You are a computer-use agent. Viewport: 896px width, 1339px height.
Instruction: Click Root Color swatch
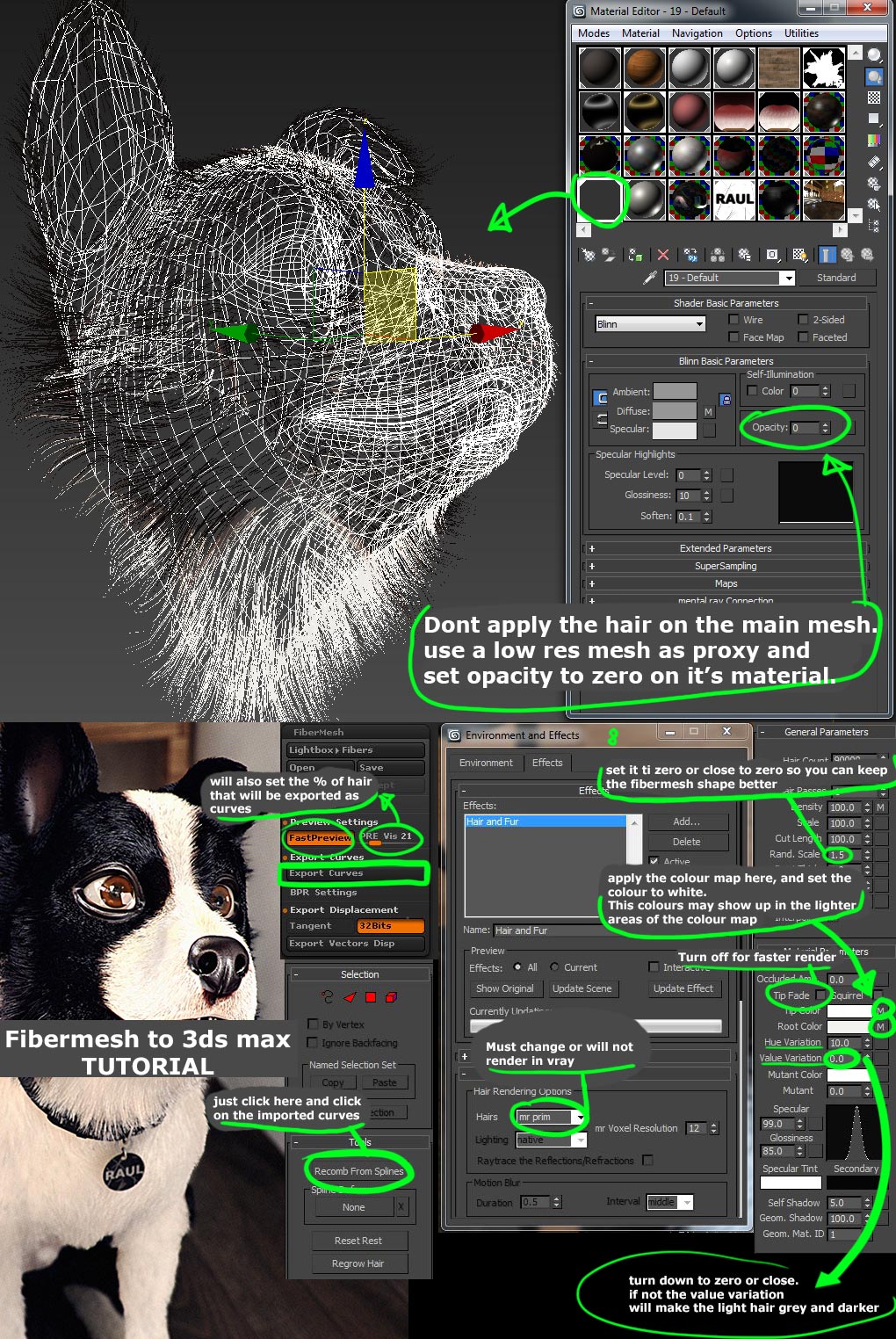(x=849, y=1026)
